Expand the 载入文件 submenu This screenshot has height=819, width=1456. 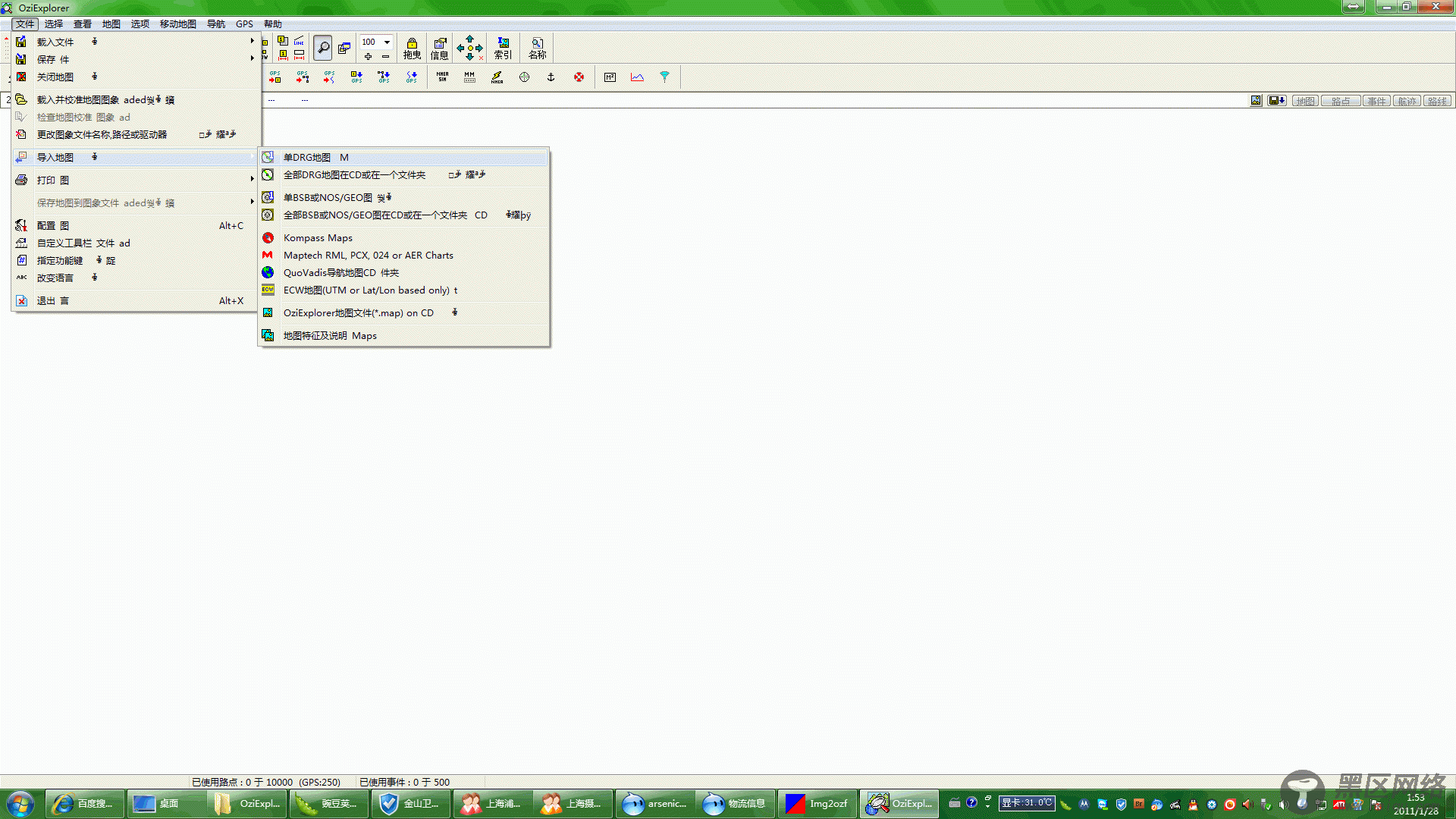coord(136,42)
